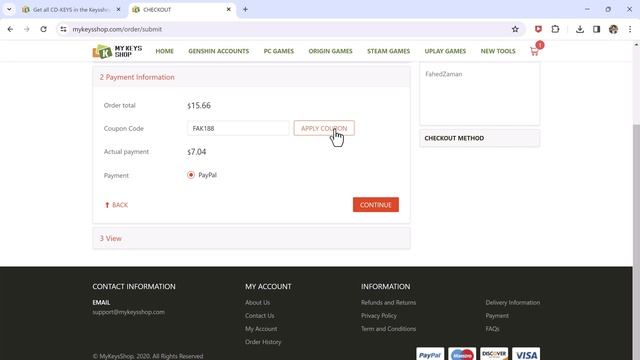Expand the 2 Payment Information section header
Viewport: 640px width, 360px height.
(x=251, y=77)
